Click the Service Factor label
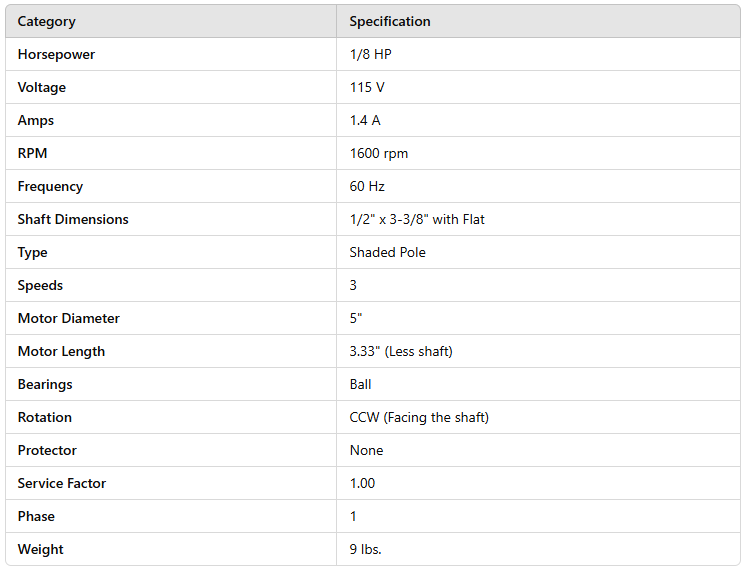Screen dimensions: 745x568 tap(61, 483)
